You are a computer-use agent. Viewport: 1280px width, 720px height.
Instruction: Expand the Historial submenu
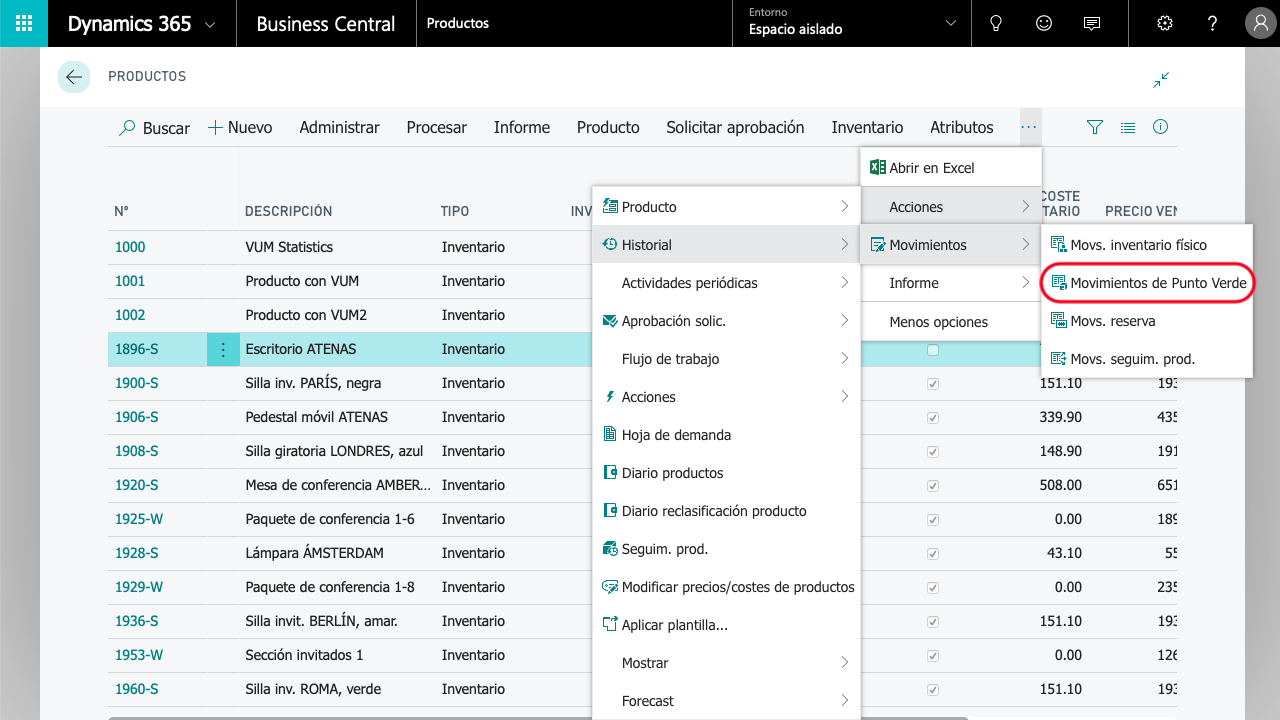point(726,245)
